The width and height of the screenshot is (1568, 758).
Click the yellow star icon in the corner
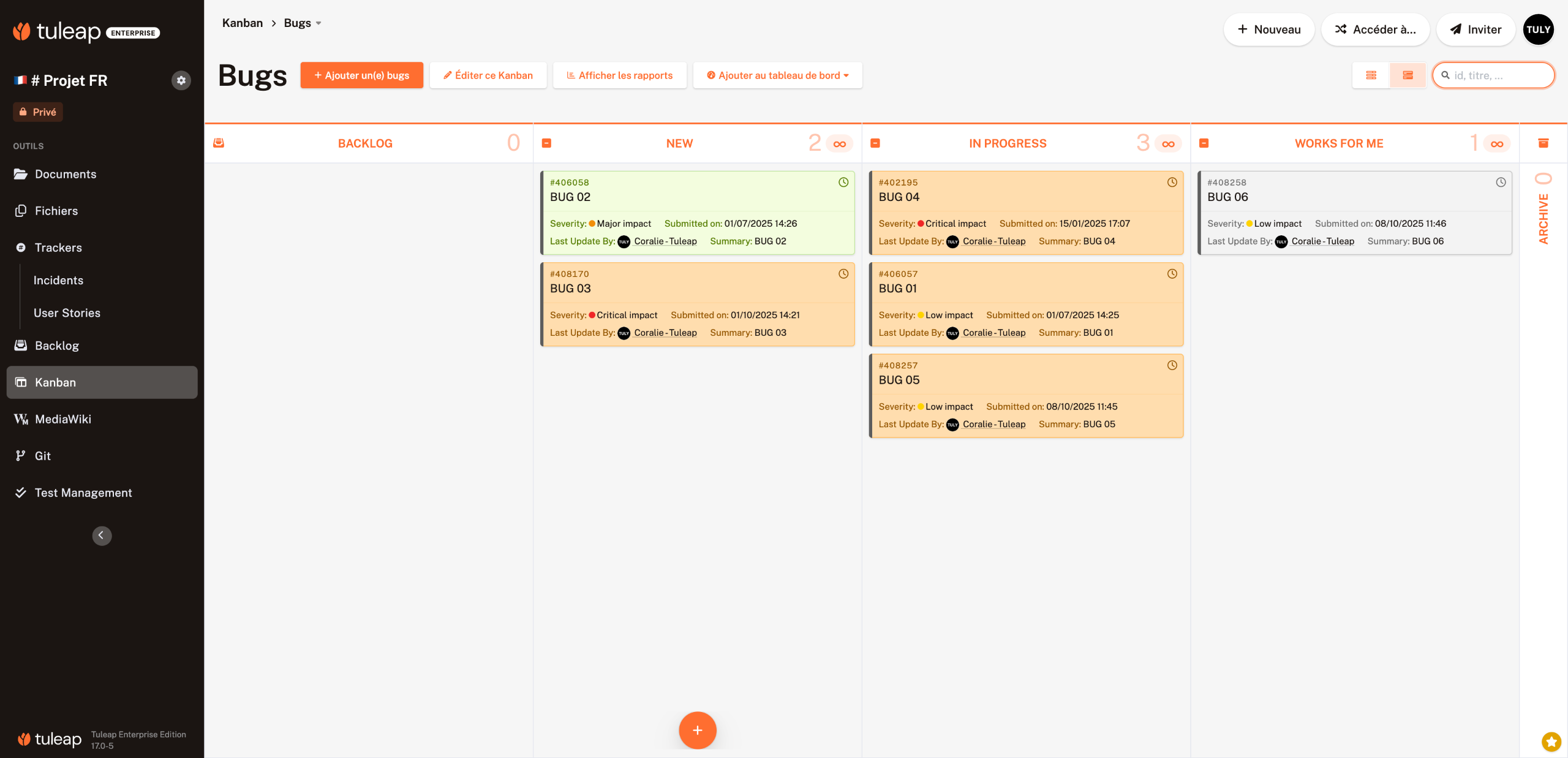[1551, 741]
